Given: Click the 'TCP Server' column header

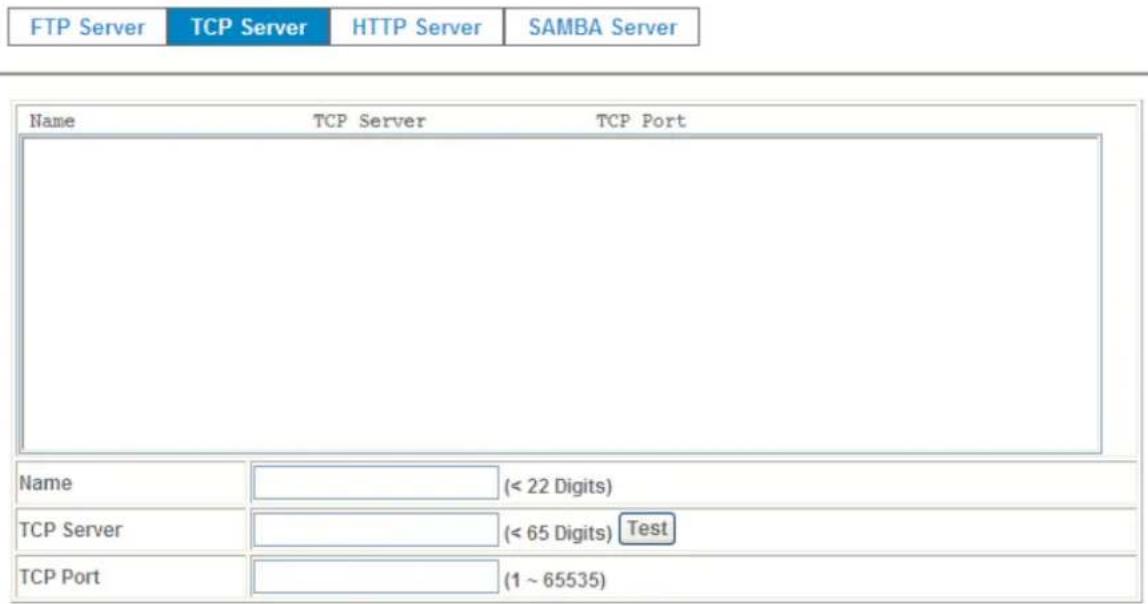Looking at the screenshot, I should [370, 121].
